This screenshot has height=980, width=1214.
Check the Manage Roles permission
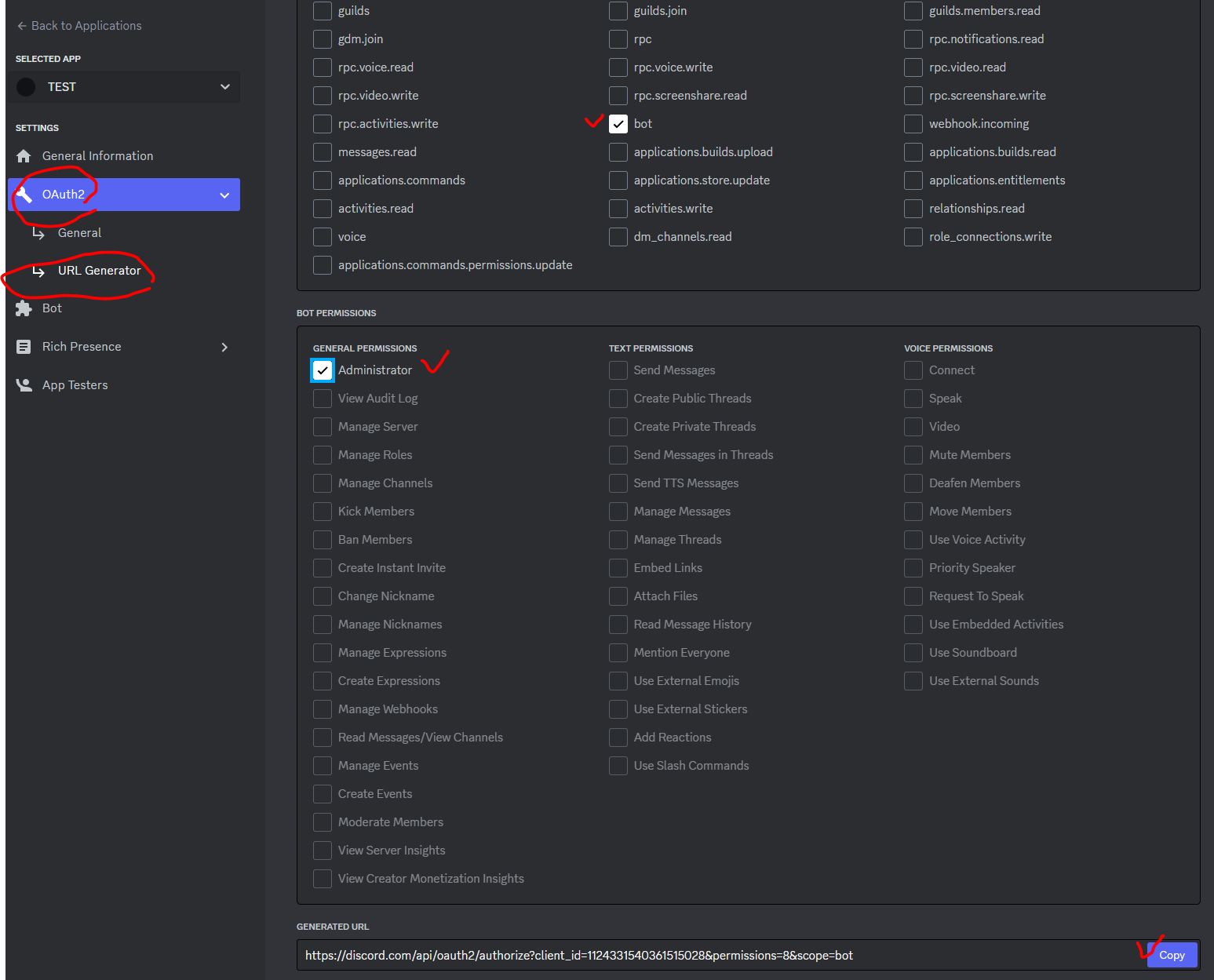coord(323,455)
